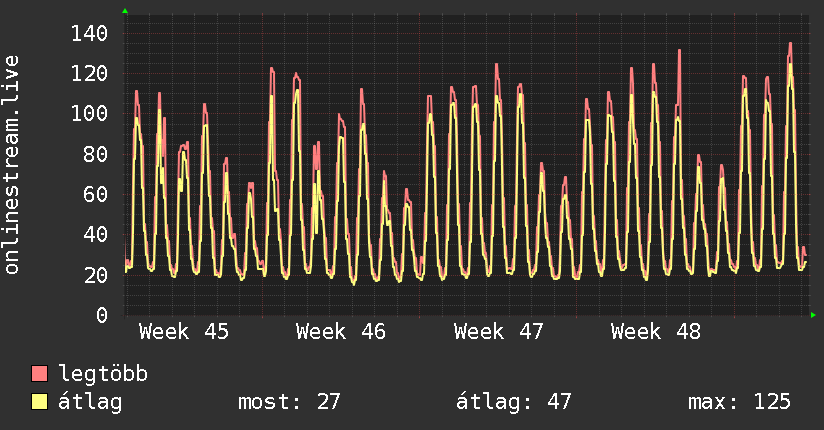Click the 120 y-axis label
This screenshot has height=430, width=824.
[89, 74]
